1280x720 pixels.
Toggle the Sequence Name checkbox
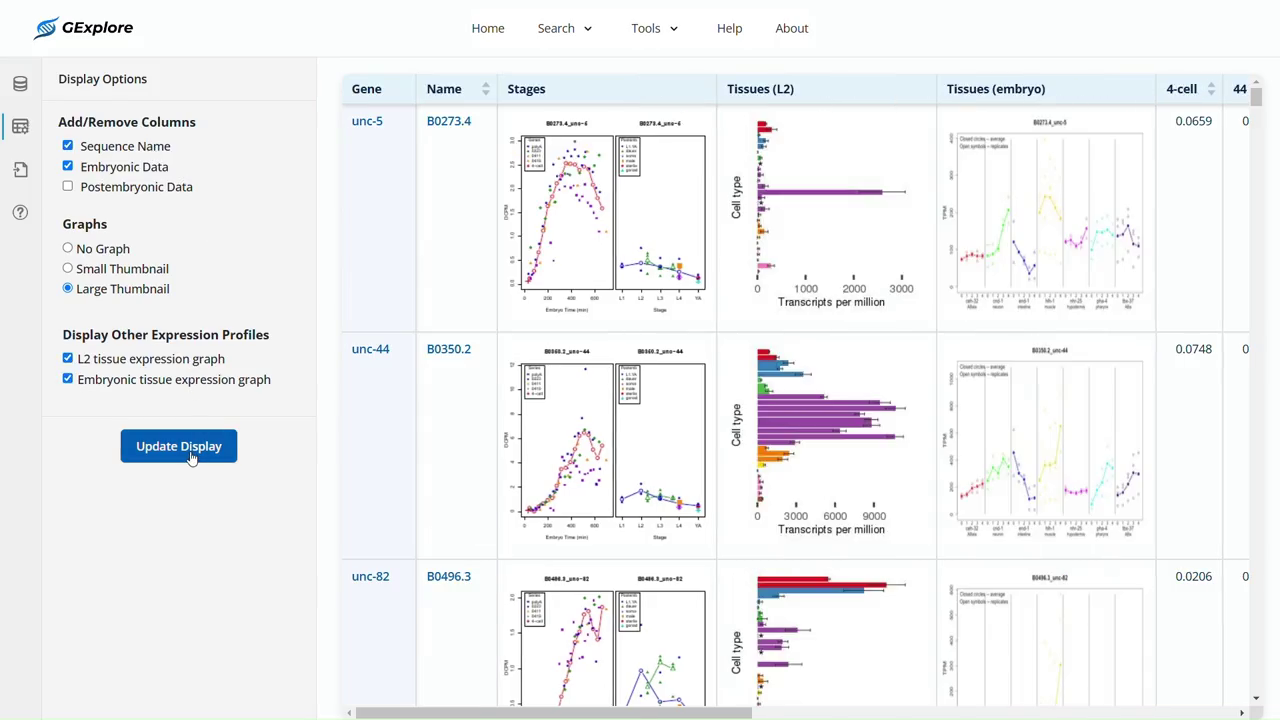pos(68,146)
